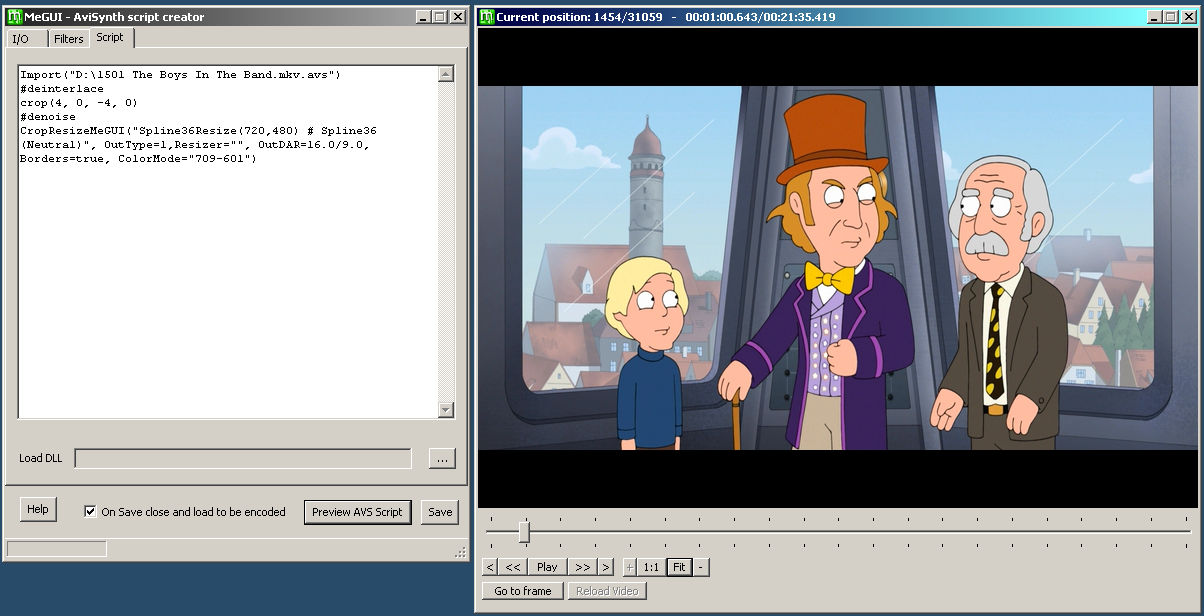This screenshot has height=616, width=1204.
Task: Click the MeGUI icon in preview window title bar
Action: pos(487,16)
